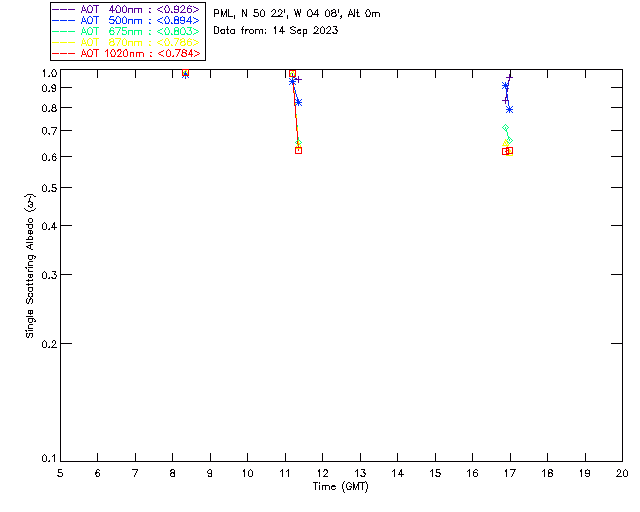Click y-axis label 0.2
Viewport: 640px width, 512px height.
pos(49,344)
